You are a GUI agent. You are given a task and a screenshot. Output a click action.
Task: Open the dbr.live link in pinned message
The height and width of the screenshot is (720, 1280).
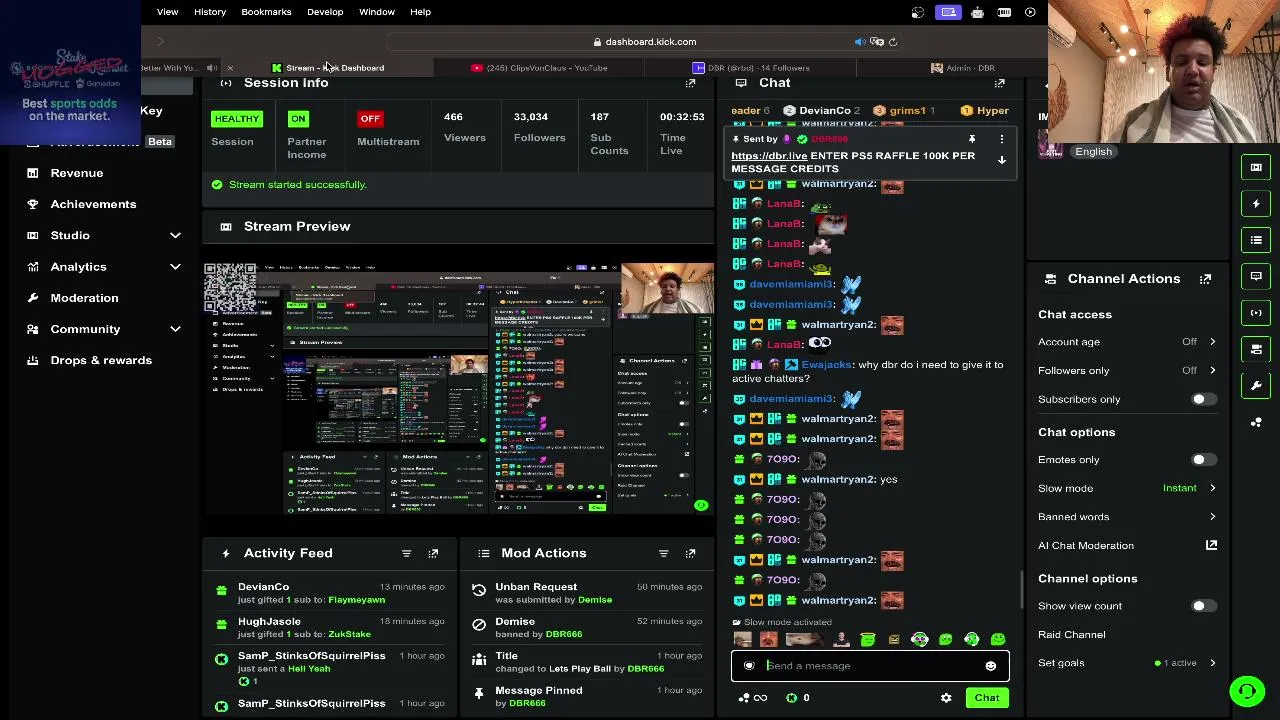769,156
